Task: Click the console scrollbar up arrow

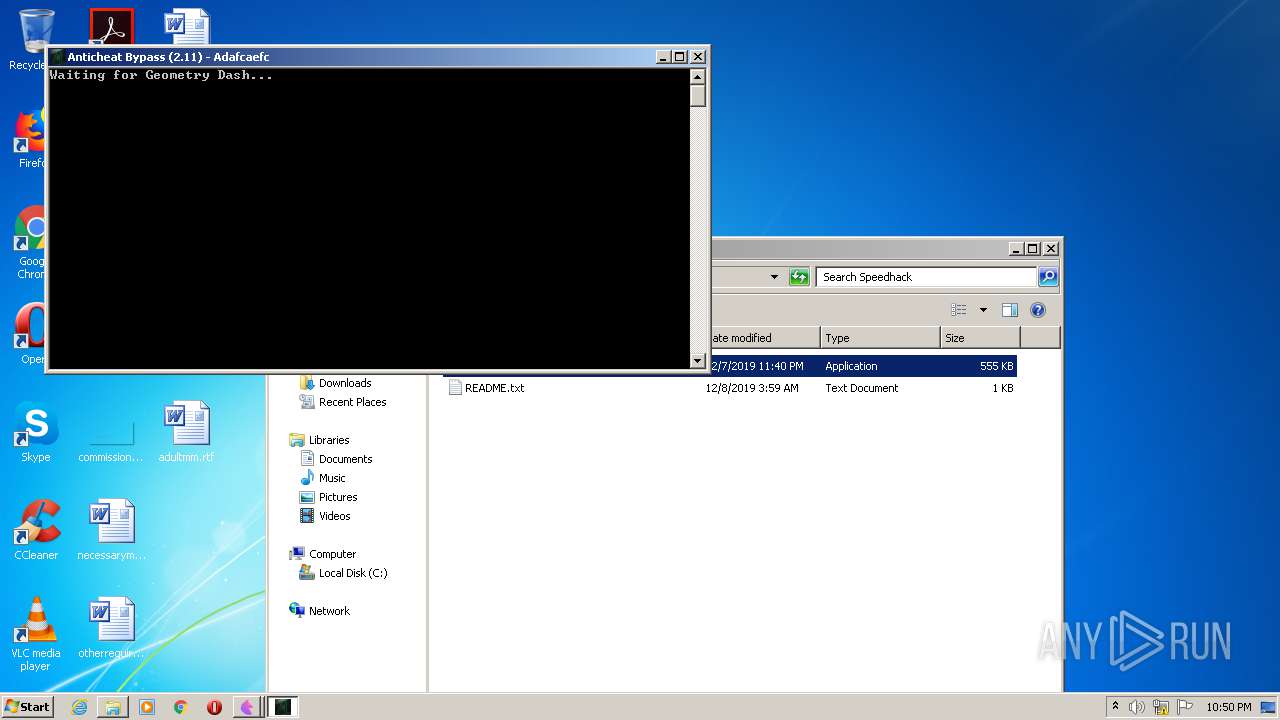Action: pos(698,76)
